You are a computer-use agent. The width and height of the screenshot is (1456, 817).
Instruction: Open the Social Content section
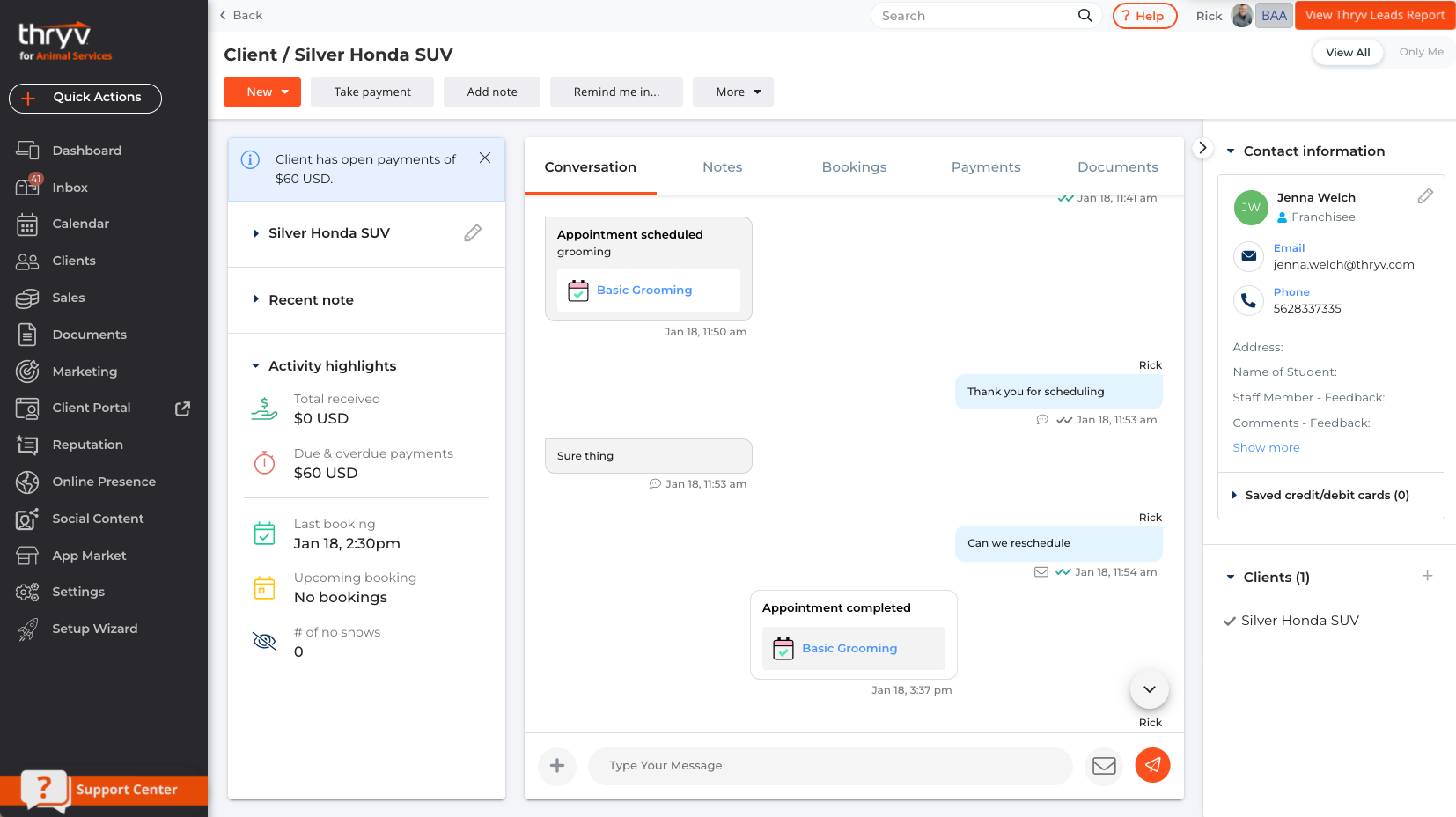point(98,519)
